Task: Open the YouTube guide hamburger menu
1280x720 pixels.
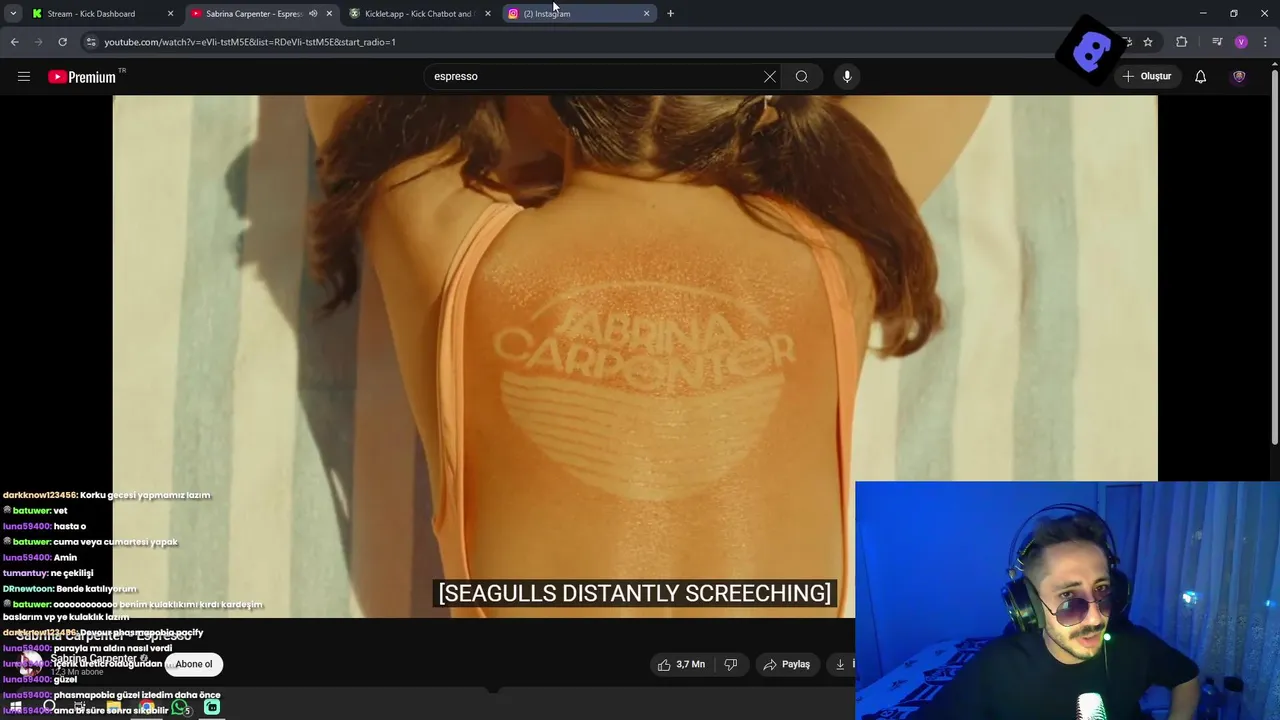Action: 24,76
